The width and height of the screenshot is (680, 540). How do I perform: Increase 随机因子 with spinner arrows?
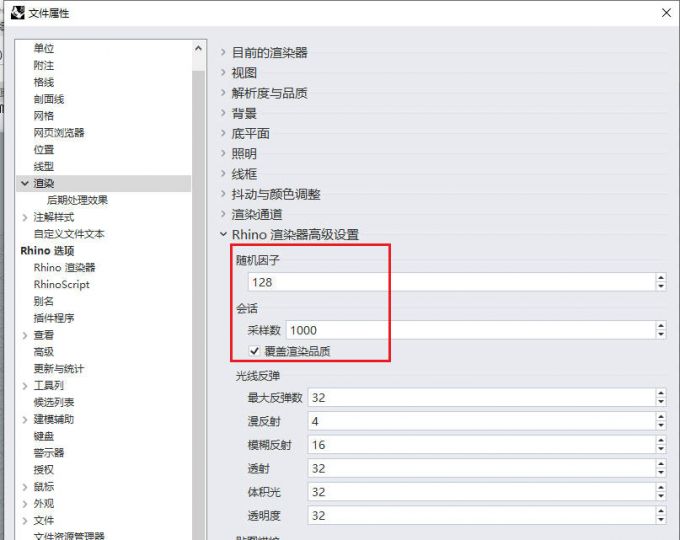tap(661, 278)
